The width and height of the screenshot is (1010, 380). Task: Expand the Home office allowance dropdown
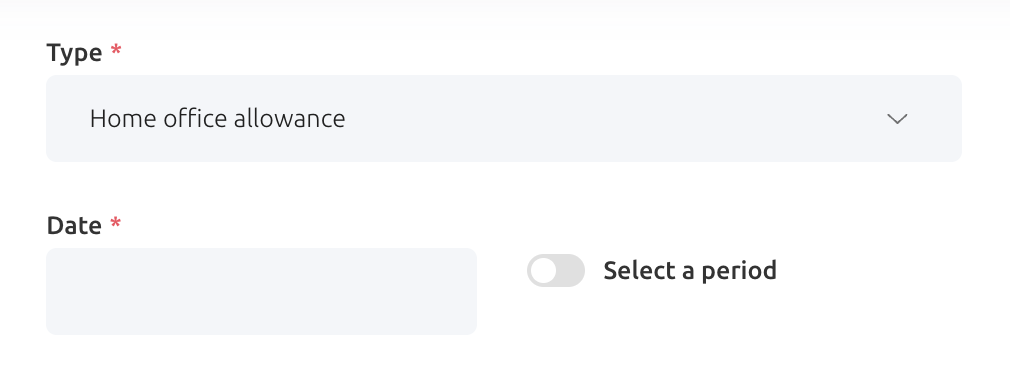[504, 119]
